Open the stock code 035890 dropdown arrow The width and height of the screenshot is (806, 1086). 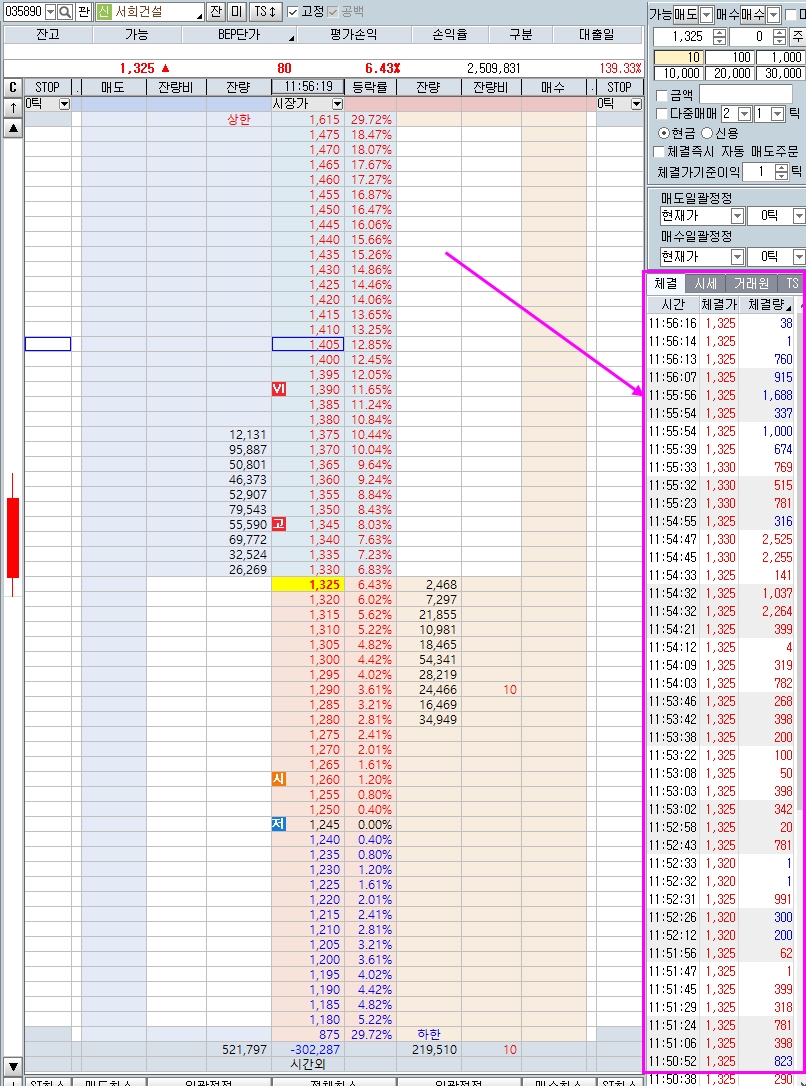point(50,12)
